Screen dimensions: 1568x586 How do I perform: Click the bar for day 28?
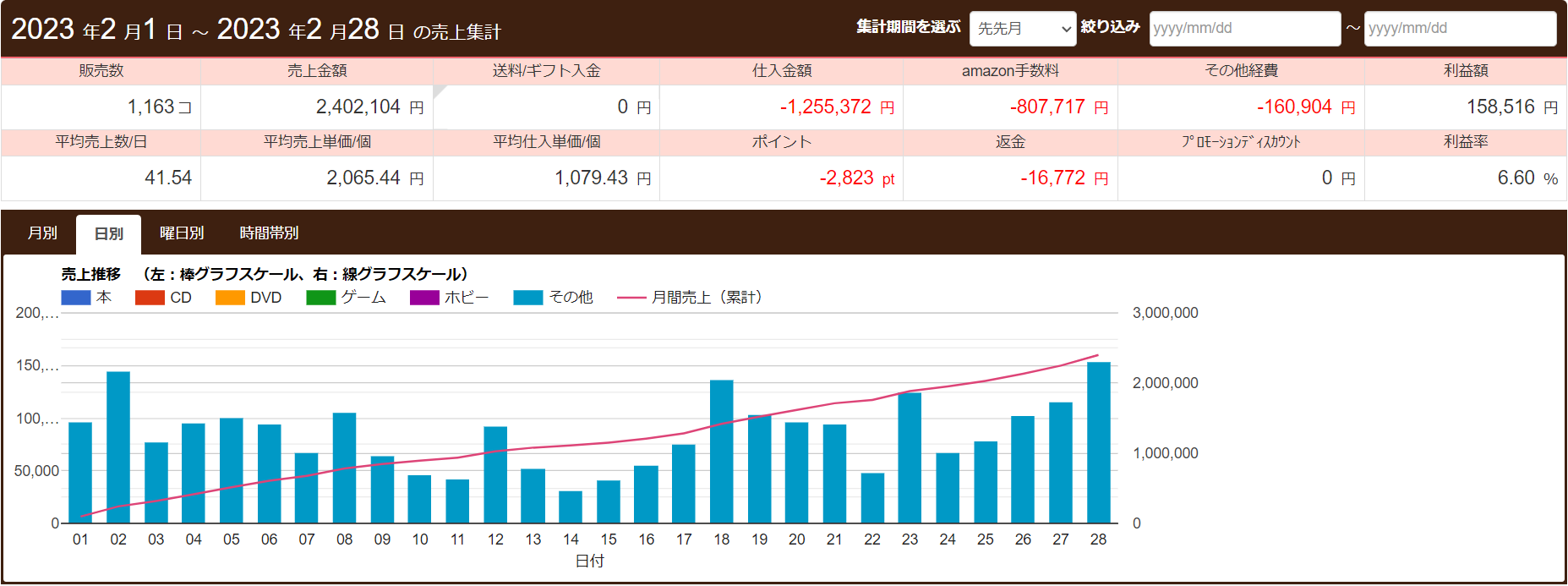1098,442
